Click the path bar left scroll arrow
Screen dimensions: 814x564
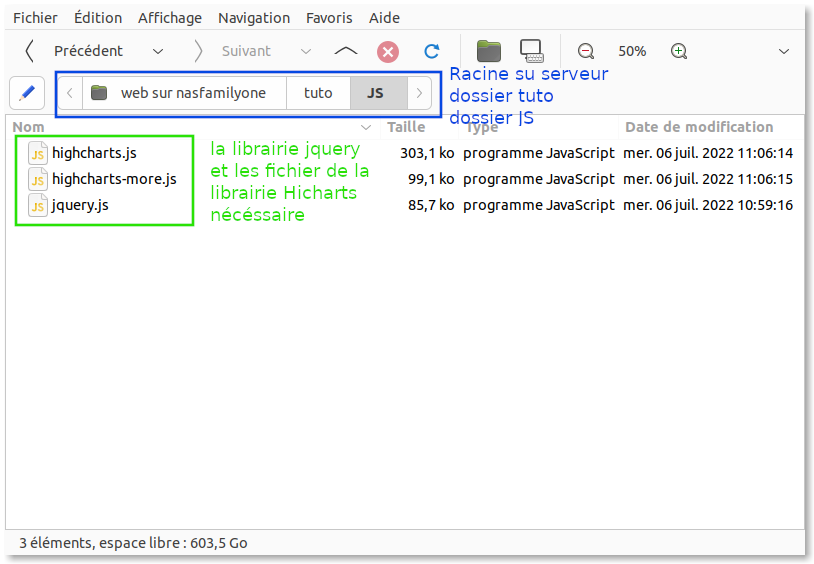[70, 93]
